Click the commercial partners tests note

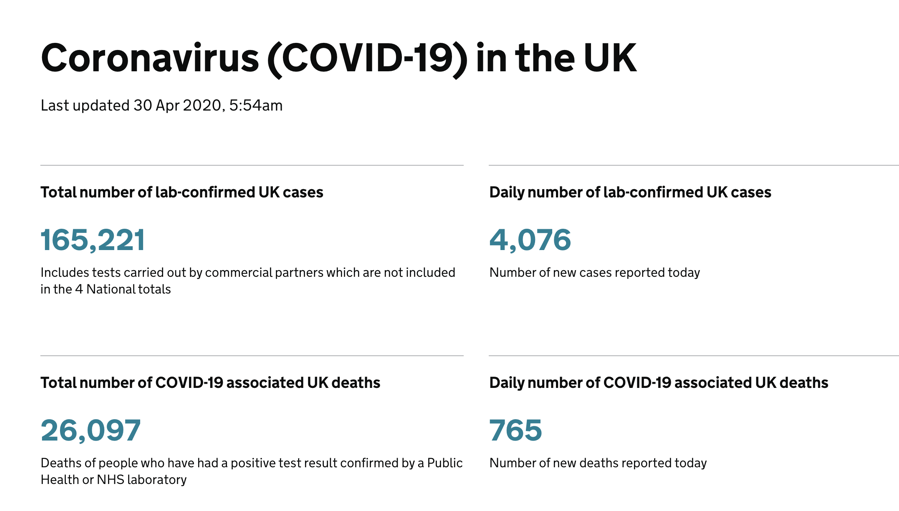(247, 280)
